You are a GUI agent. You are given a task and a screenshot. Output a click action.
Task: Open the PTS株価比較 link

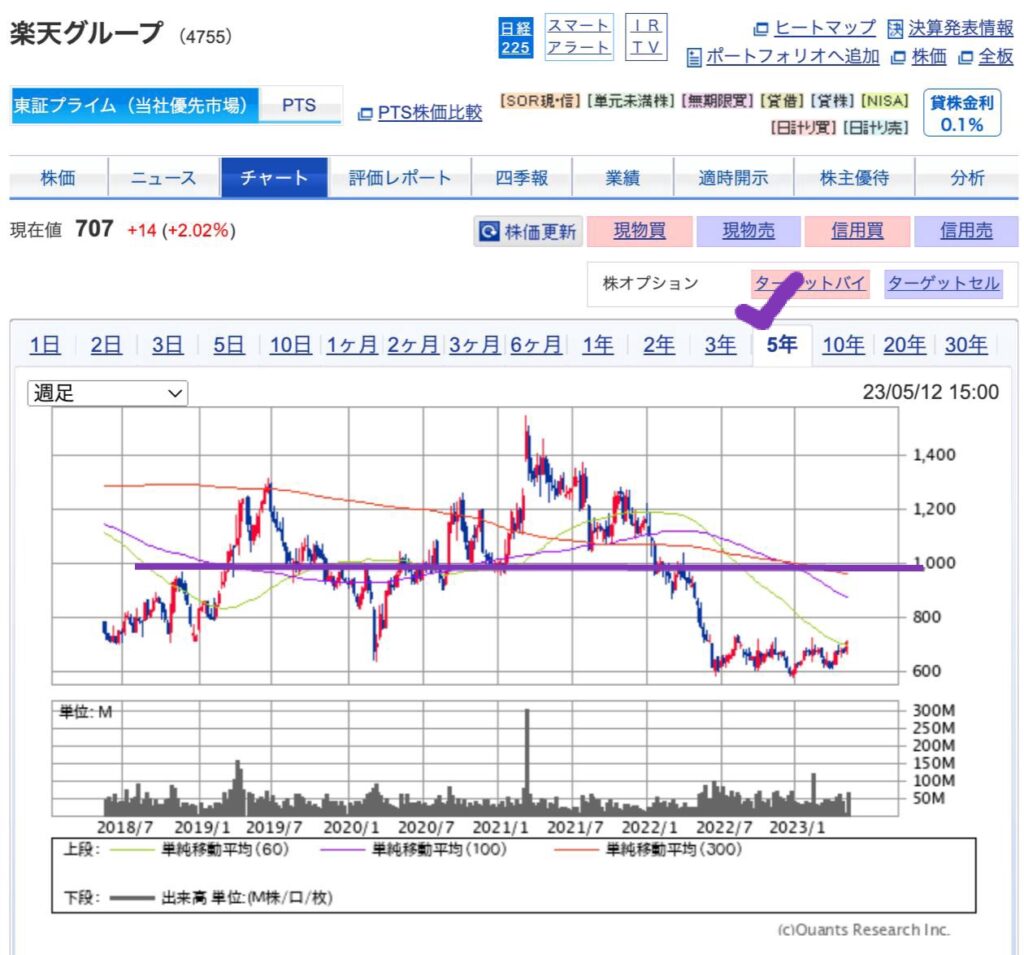(430, 112)
